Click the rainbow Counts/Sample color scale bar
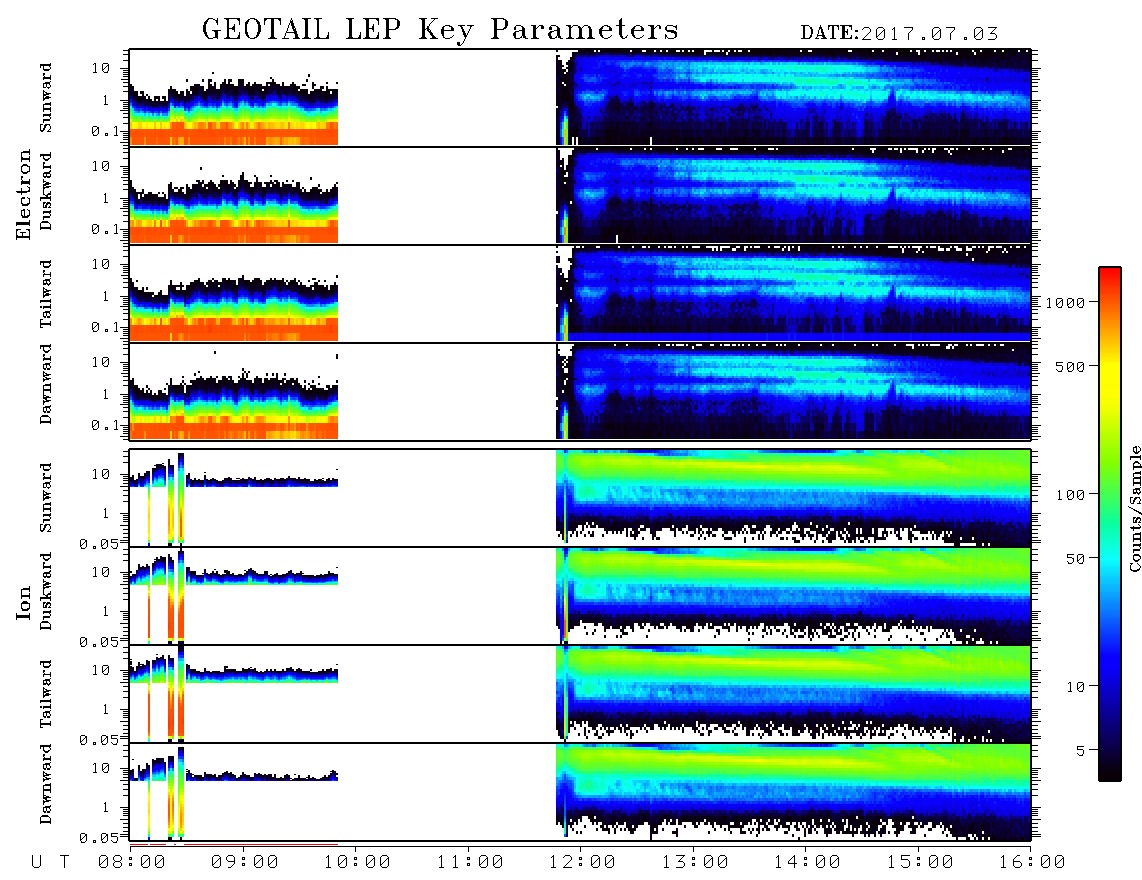The width and height of the screenshot is (1142, 880). pyautogui.click(x=1109, y=524)
